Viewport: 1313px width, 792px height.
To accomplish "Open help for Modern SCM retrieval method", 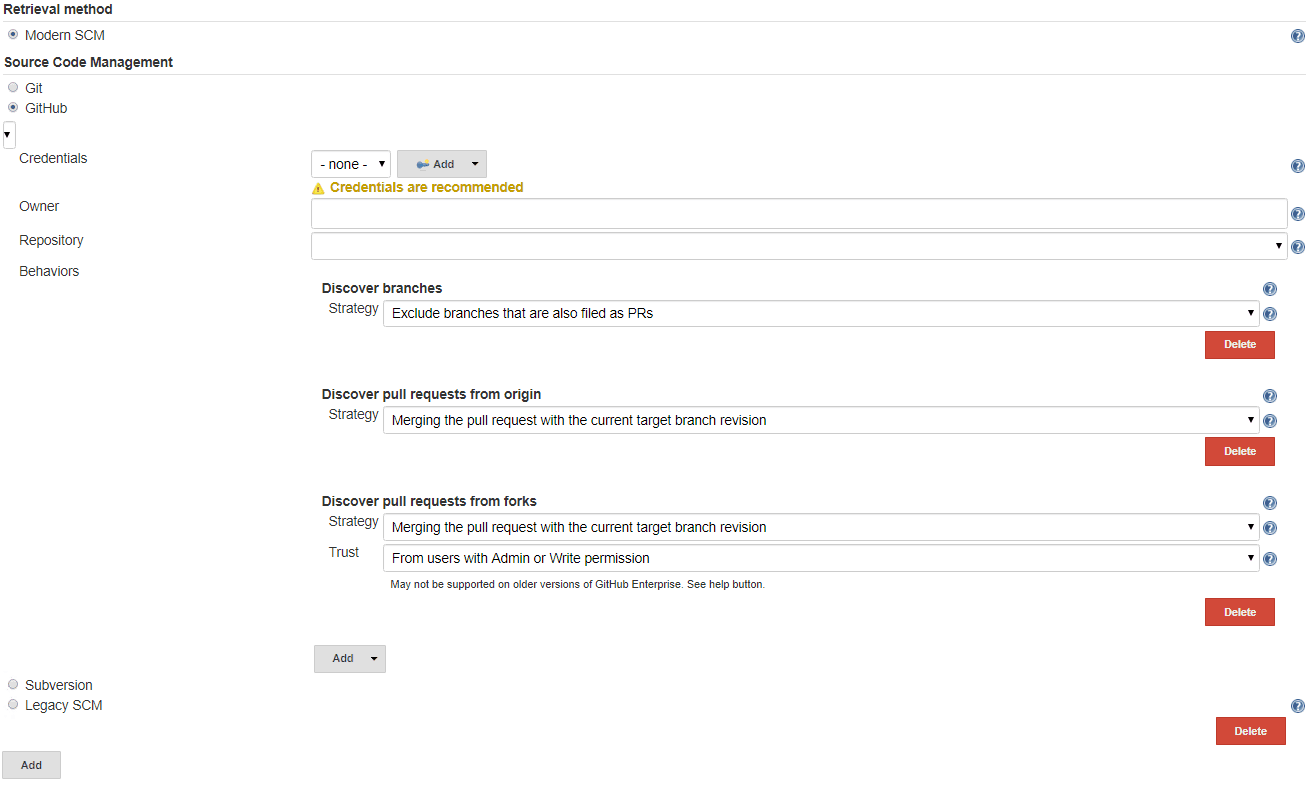I will click(x=1298, y=36).
